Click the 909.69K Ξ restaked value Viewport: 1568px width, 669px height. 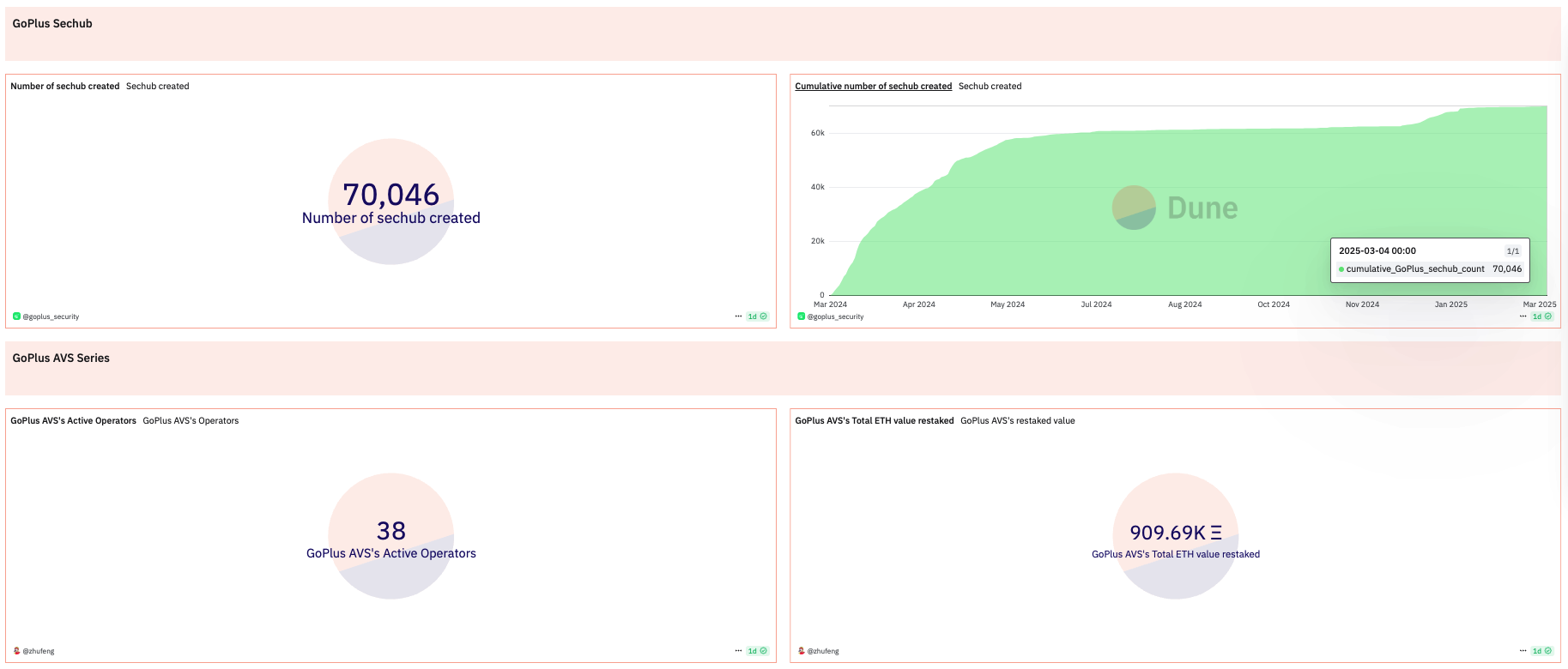coord(1176,533)
